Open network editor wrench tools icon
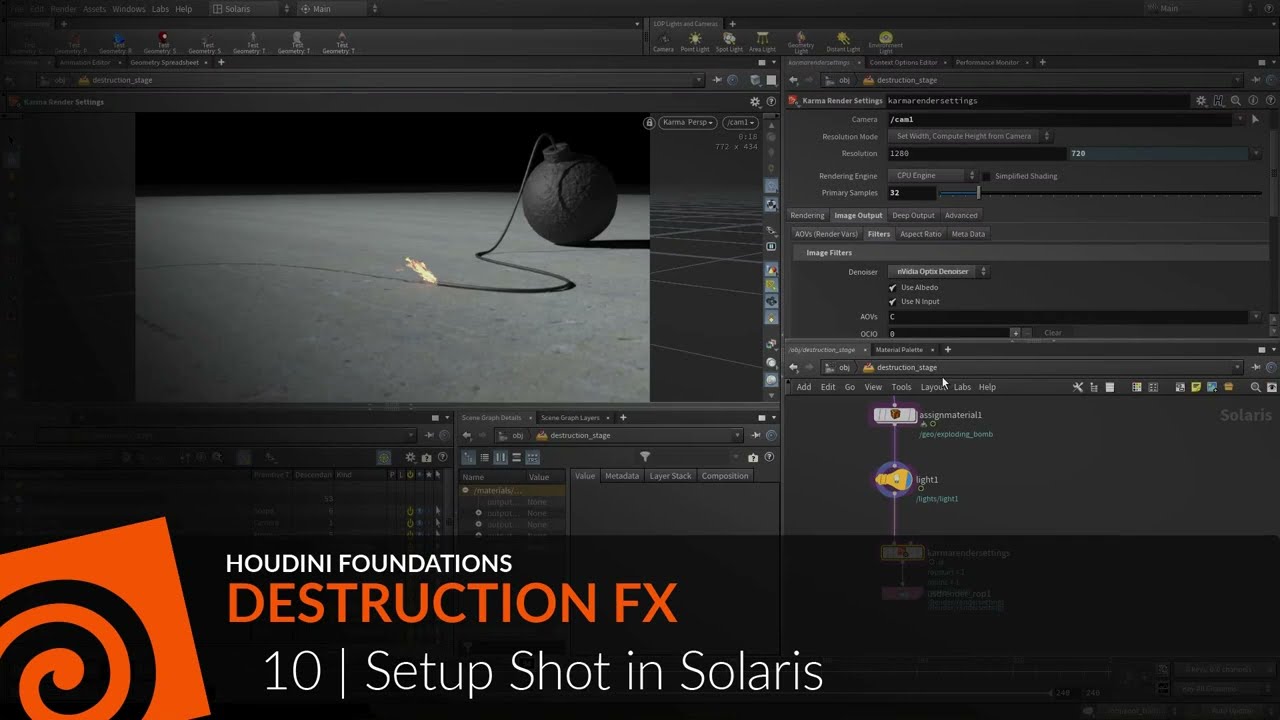The height and width of the screenshot is (720, 1280). click(1078, 387)
